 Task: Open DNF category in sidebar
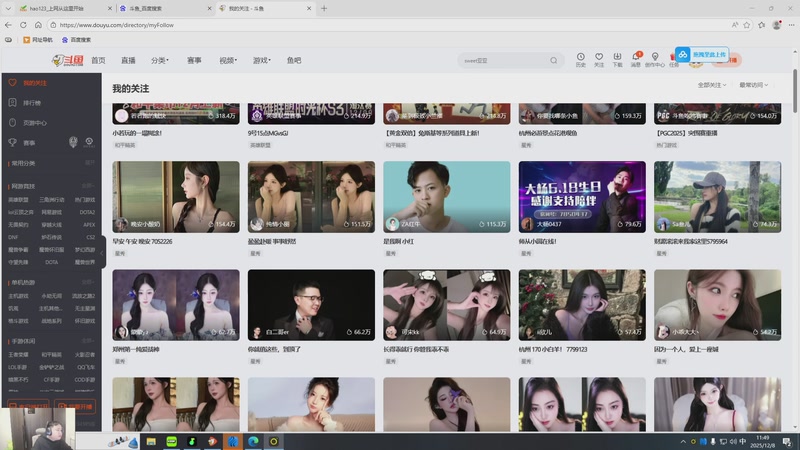click(13, 237)
